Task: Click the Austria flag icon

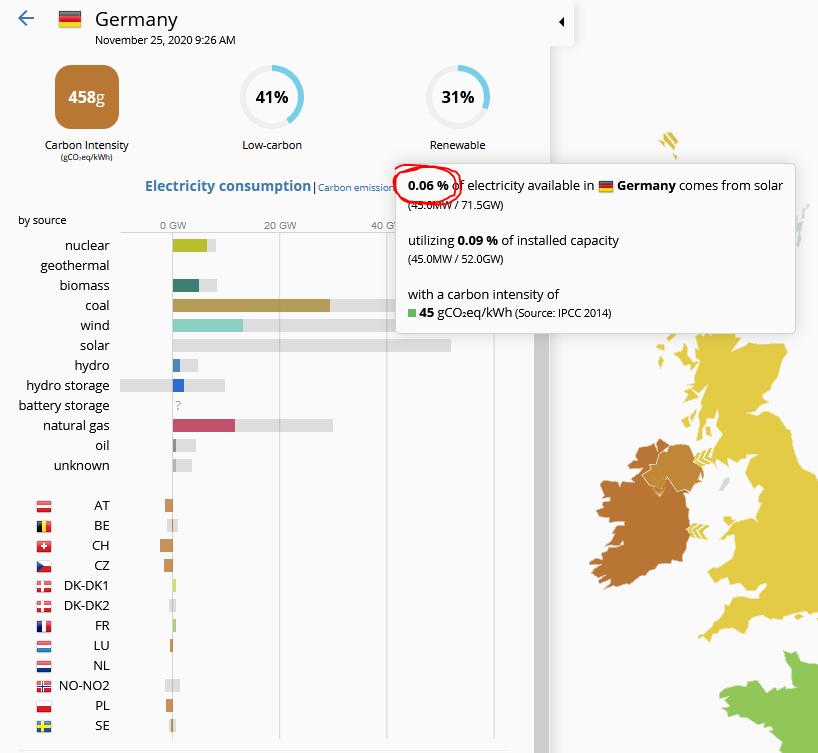Action: point(43,506)
